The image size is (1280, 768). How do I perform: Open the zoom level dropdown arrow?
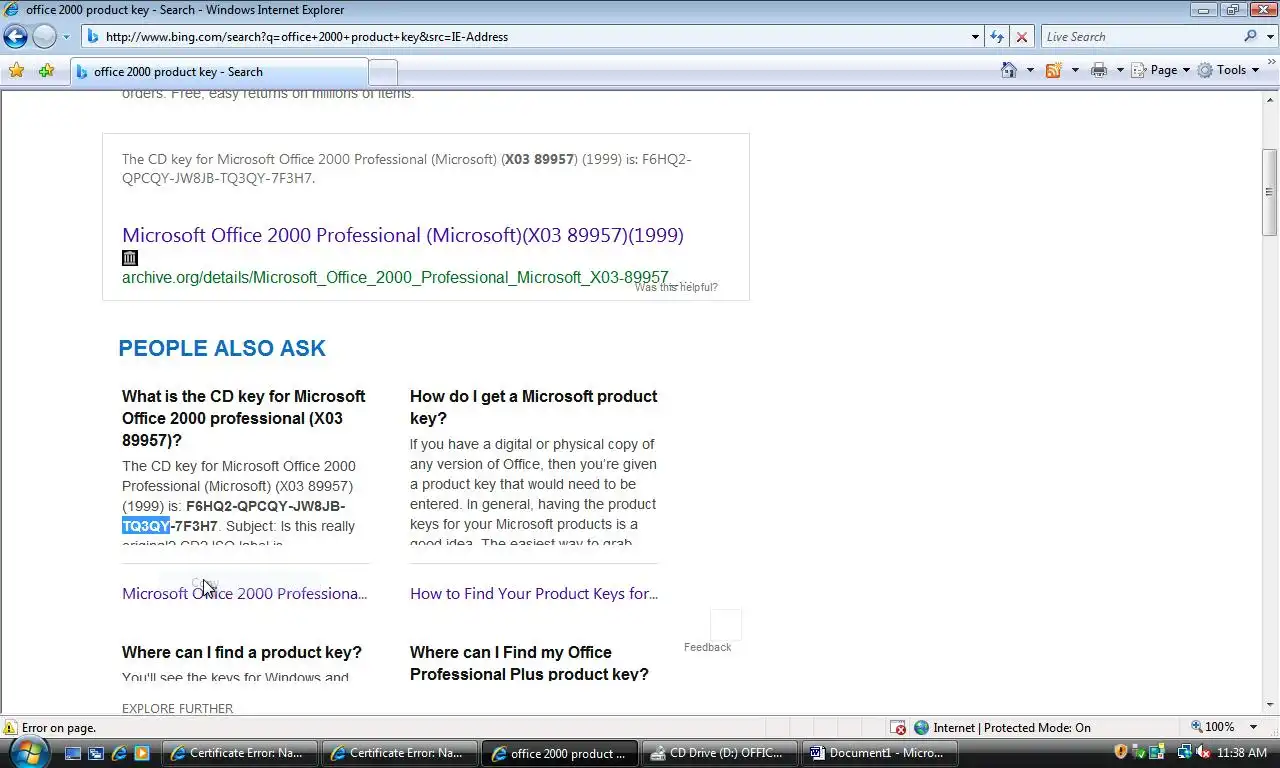[x=1254, y=727]
